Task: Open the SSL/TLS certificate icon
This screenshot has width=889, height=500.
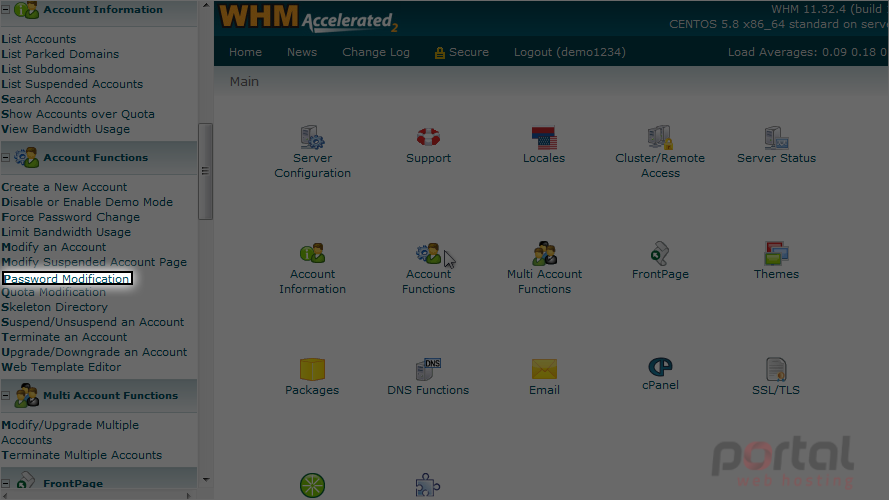Action: pyautogui.click(x=776, y=369)
